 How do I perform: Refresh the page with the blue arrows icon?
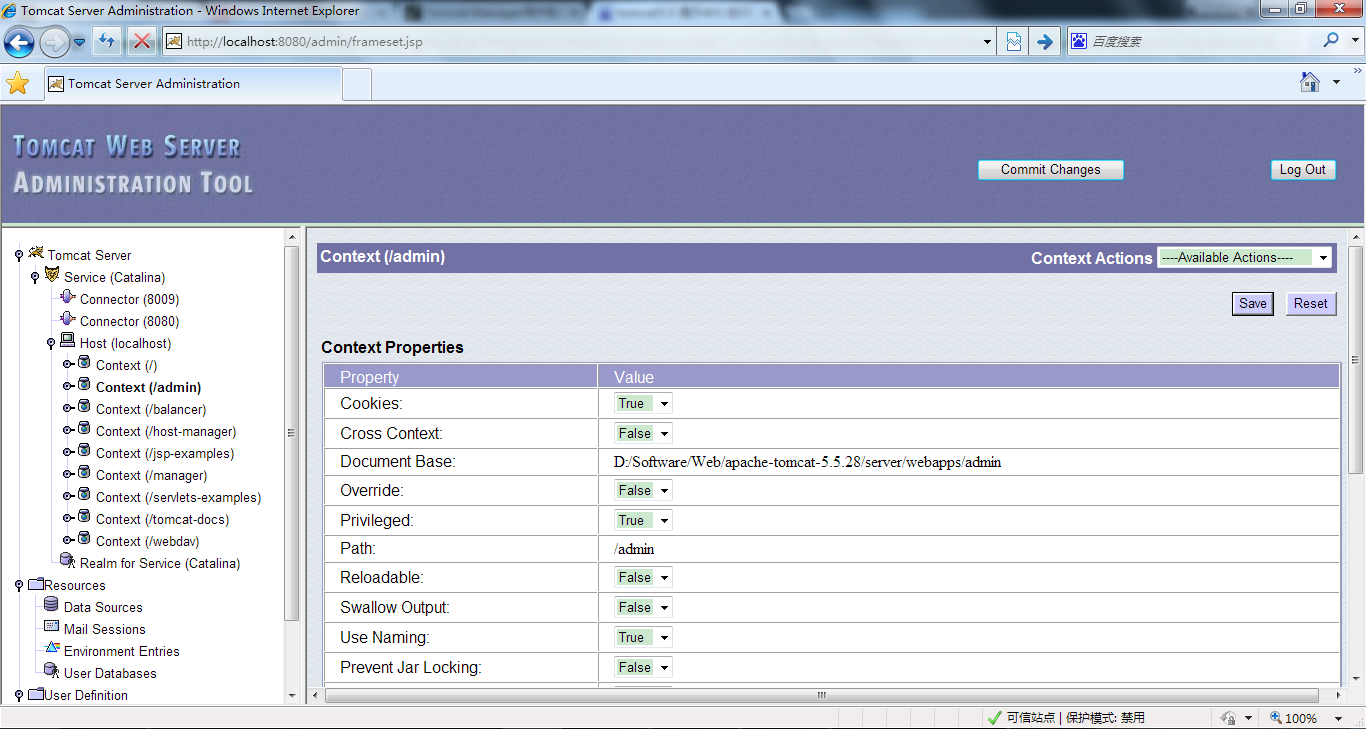pyautogui.click(x=107, y=41)
